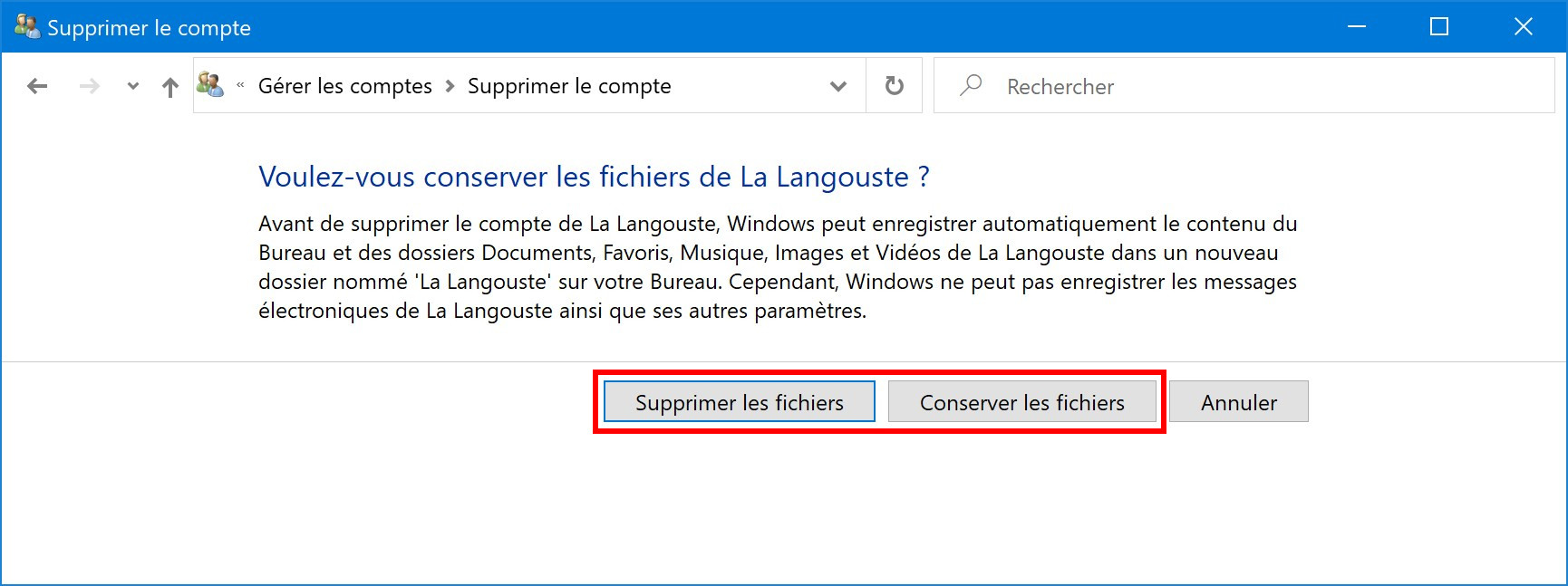The image size is (1568, 586).
Task: Open the Gérer les comptes breadcrumb
Action: (x=345, y=86)
